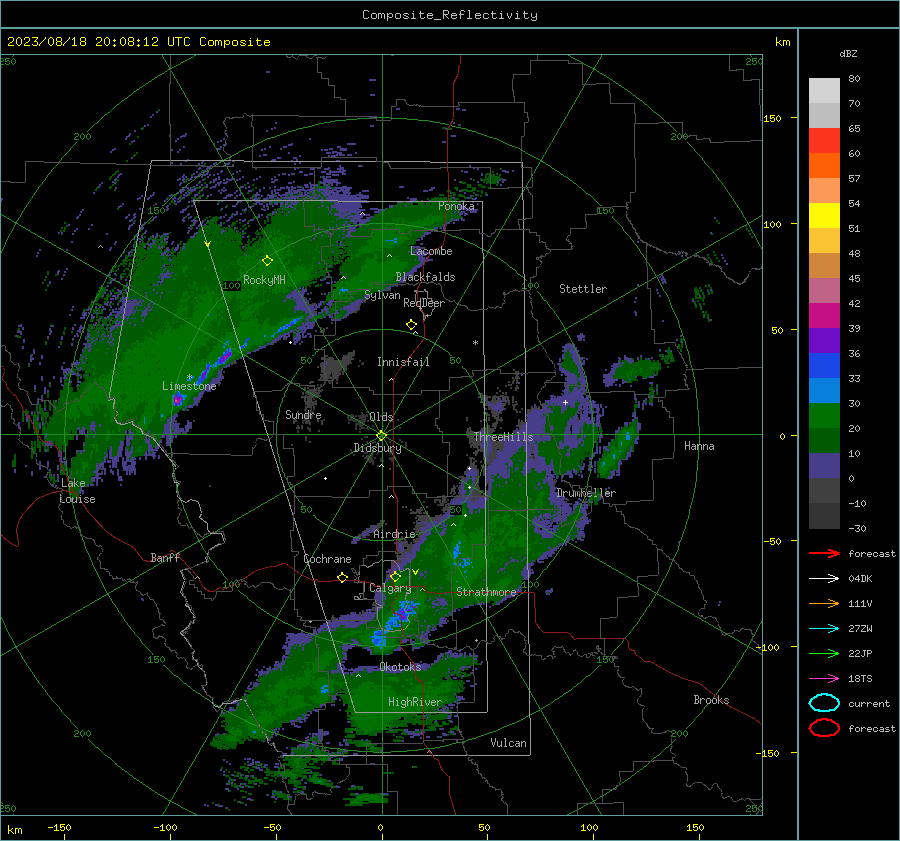Click the Drumheller label
The image size is (900, 841).
(586, 493)
